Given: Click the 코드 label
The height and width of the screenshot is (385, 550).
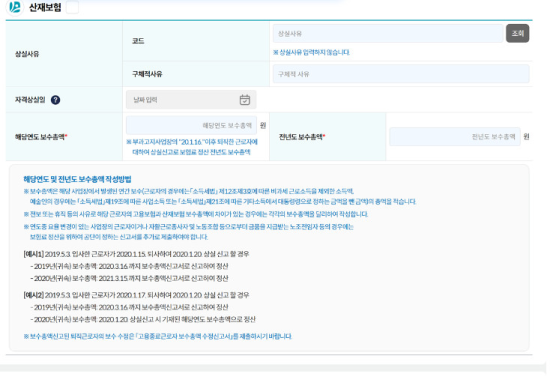Looking at the screenshot, I should 138,41.
